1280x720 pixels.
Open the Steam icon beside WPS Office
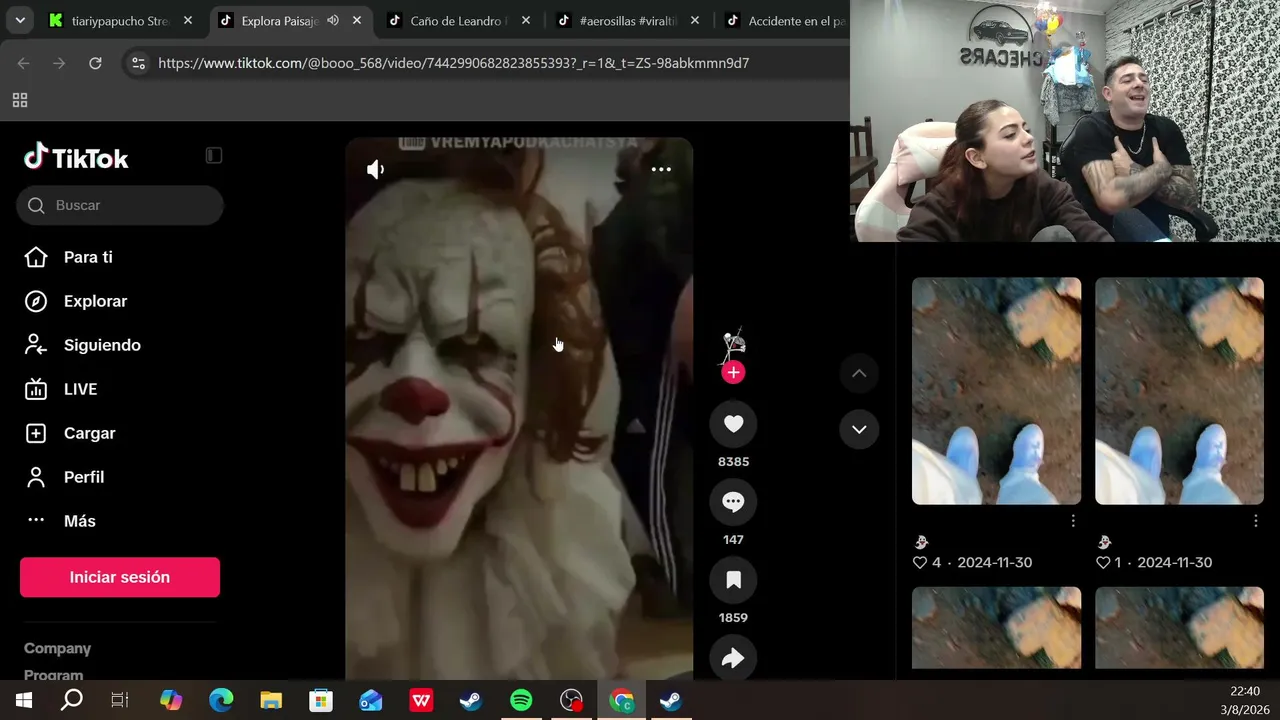(471, 701)
